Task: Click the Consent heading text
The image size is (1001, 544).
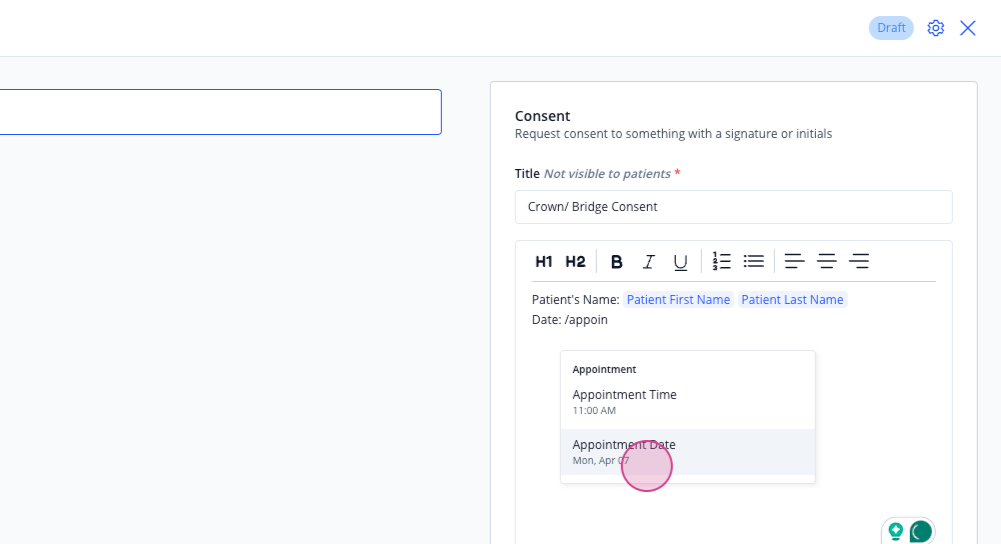Action: click(x=542, y=116)
